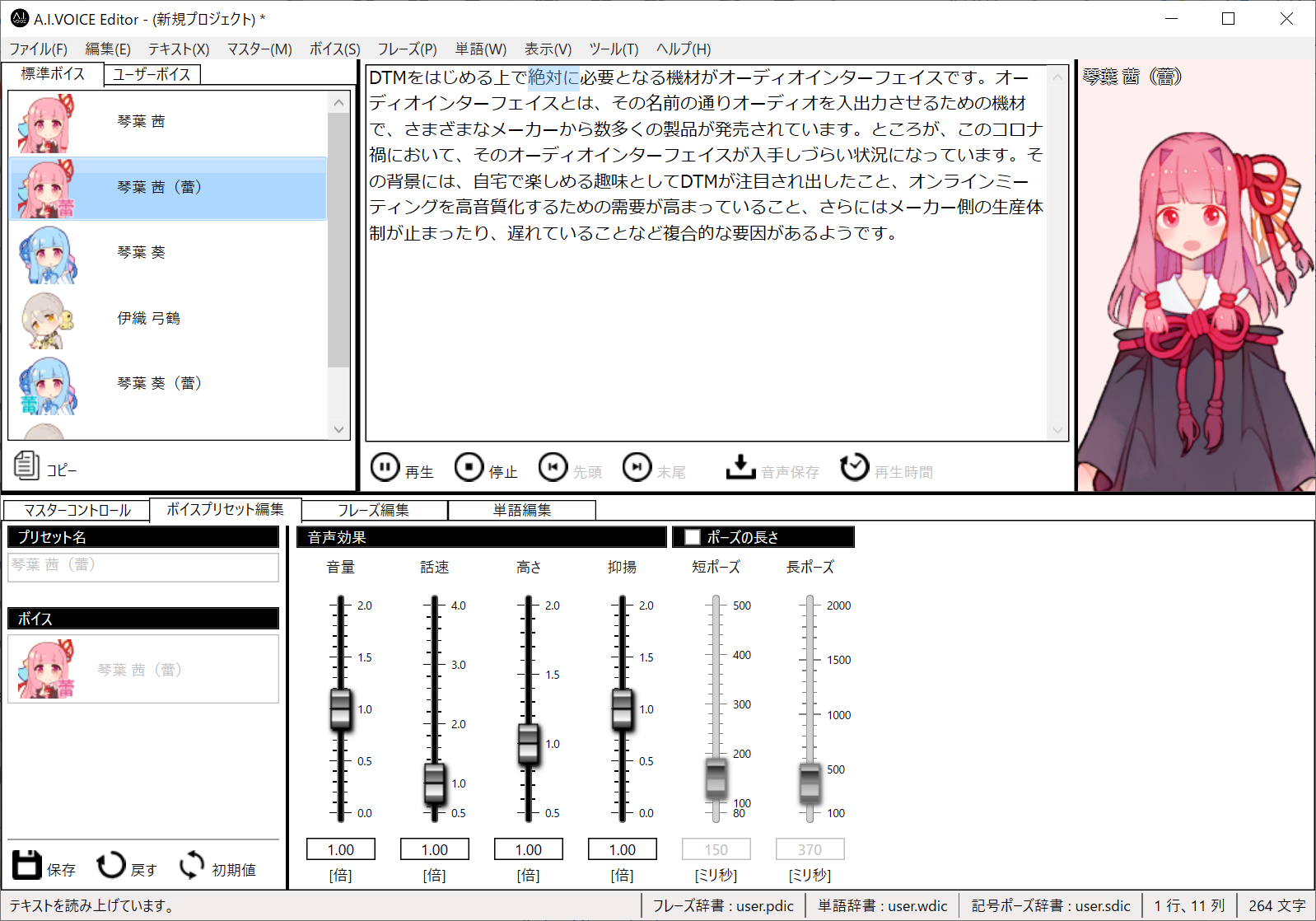Viewport: 1316px width, 921px height.
Task: Click highlighted word 絶対に in text
Action: (553, 77)
